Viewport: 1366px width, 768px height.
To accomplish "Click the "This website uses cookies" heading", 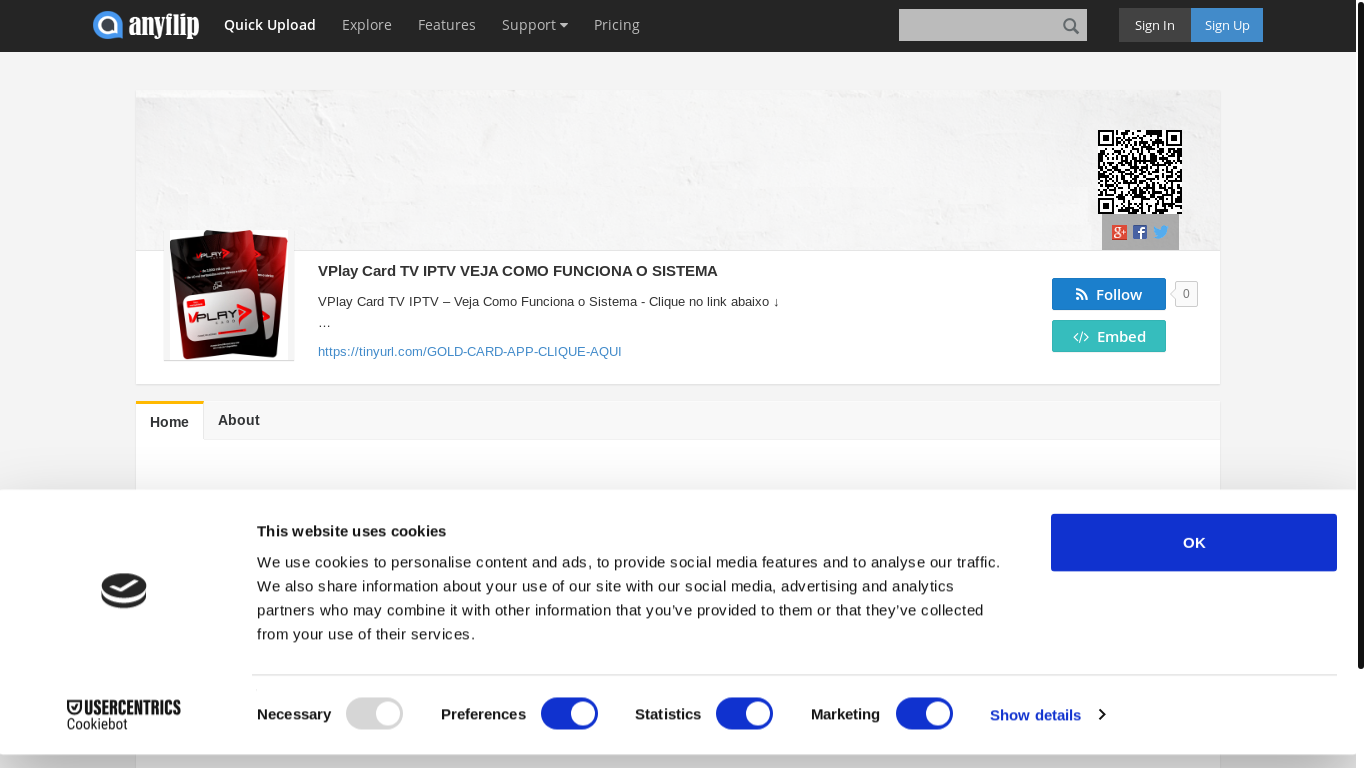I will [x=351, y=531].
